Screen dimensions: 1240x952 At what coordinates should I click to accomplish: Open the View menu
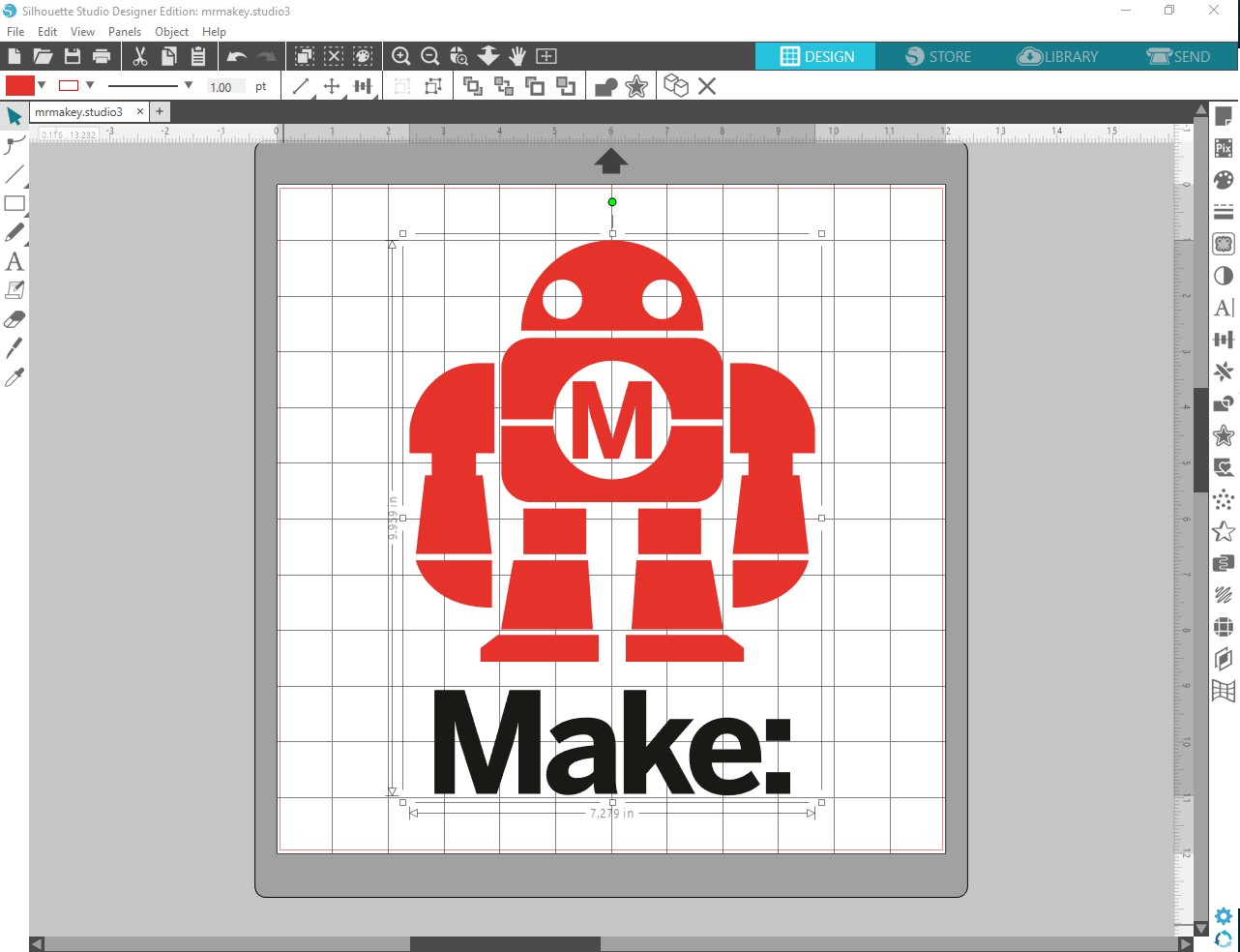(x=83, y=32)
